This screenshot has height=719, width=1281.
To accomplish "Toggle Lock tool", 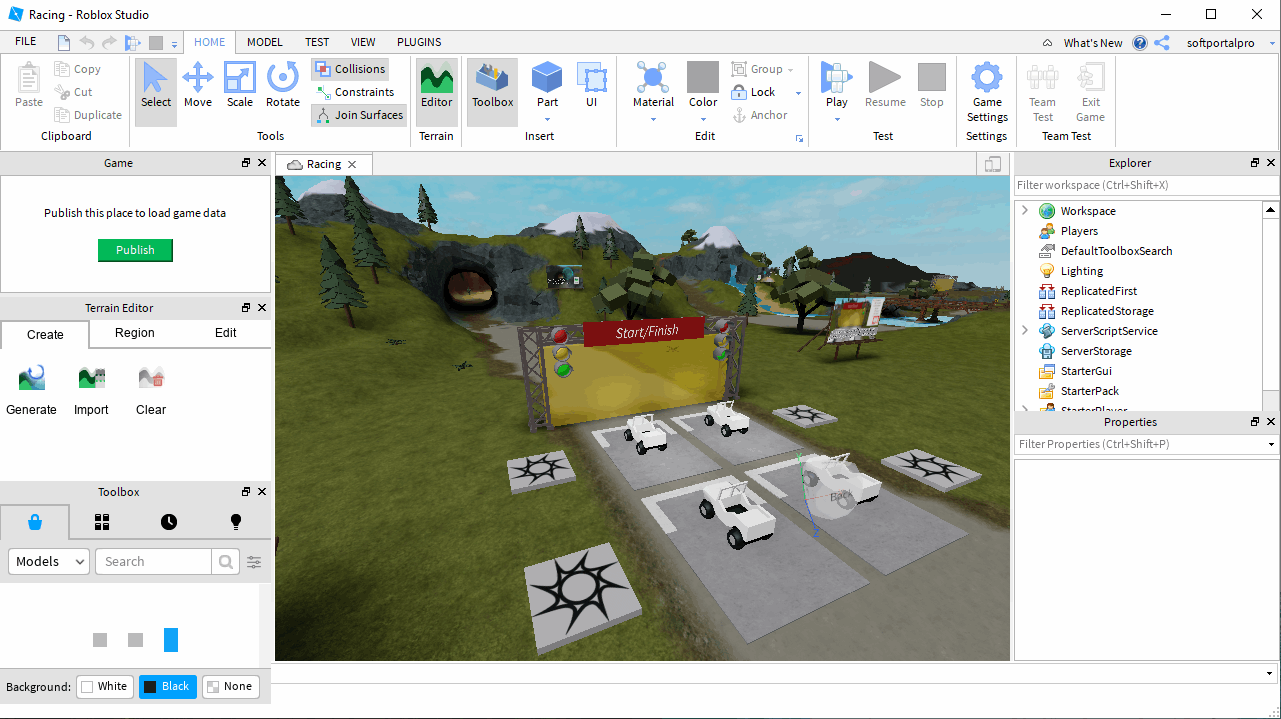I will (754, 92).
